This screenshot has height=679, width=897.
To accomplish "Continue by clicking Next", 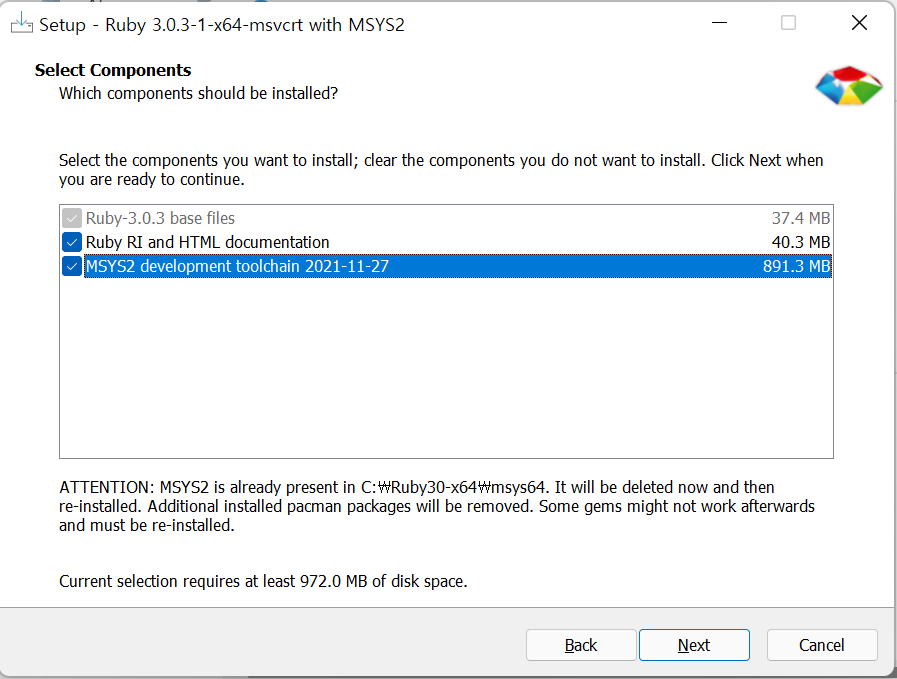I will click(694, 645).
